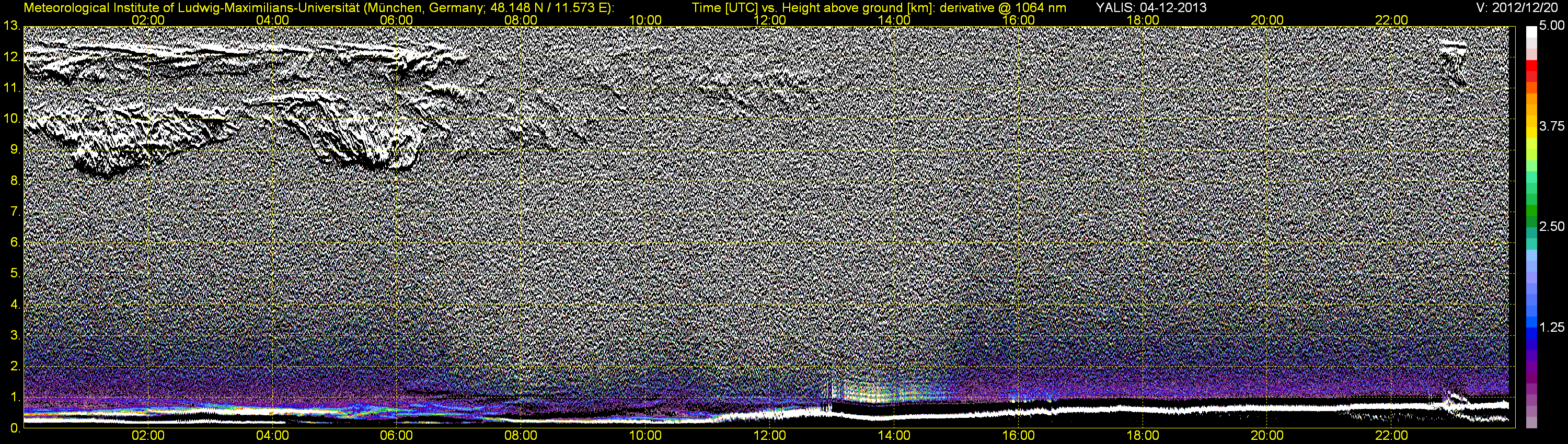This screenshot has width=1568, height=444.
Task: Click the 10. km height axis label
Action: tap(11, 119)
